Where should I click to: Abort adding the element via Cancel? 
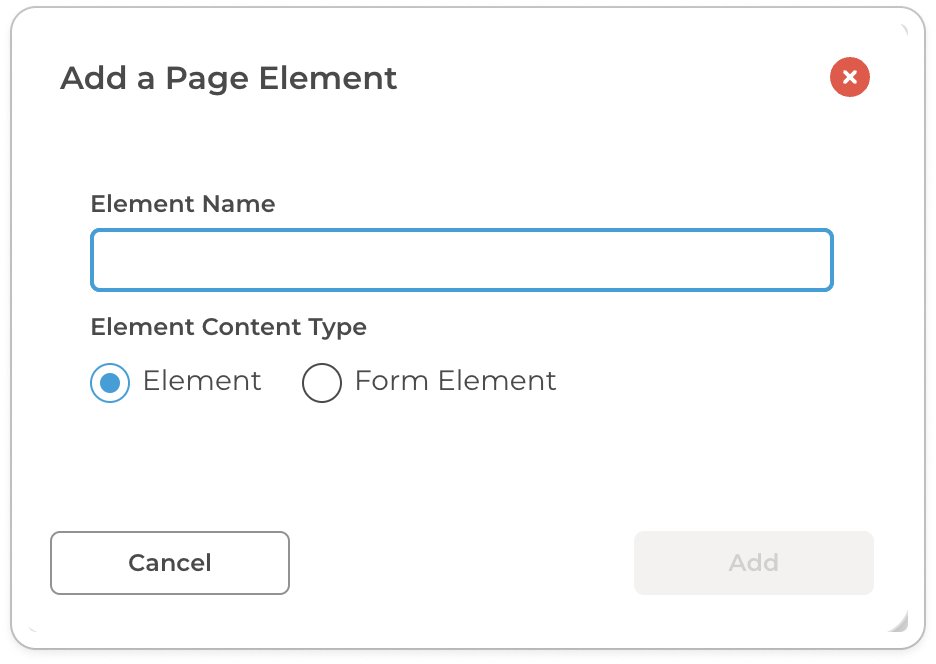coord(169,563)
